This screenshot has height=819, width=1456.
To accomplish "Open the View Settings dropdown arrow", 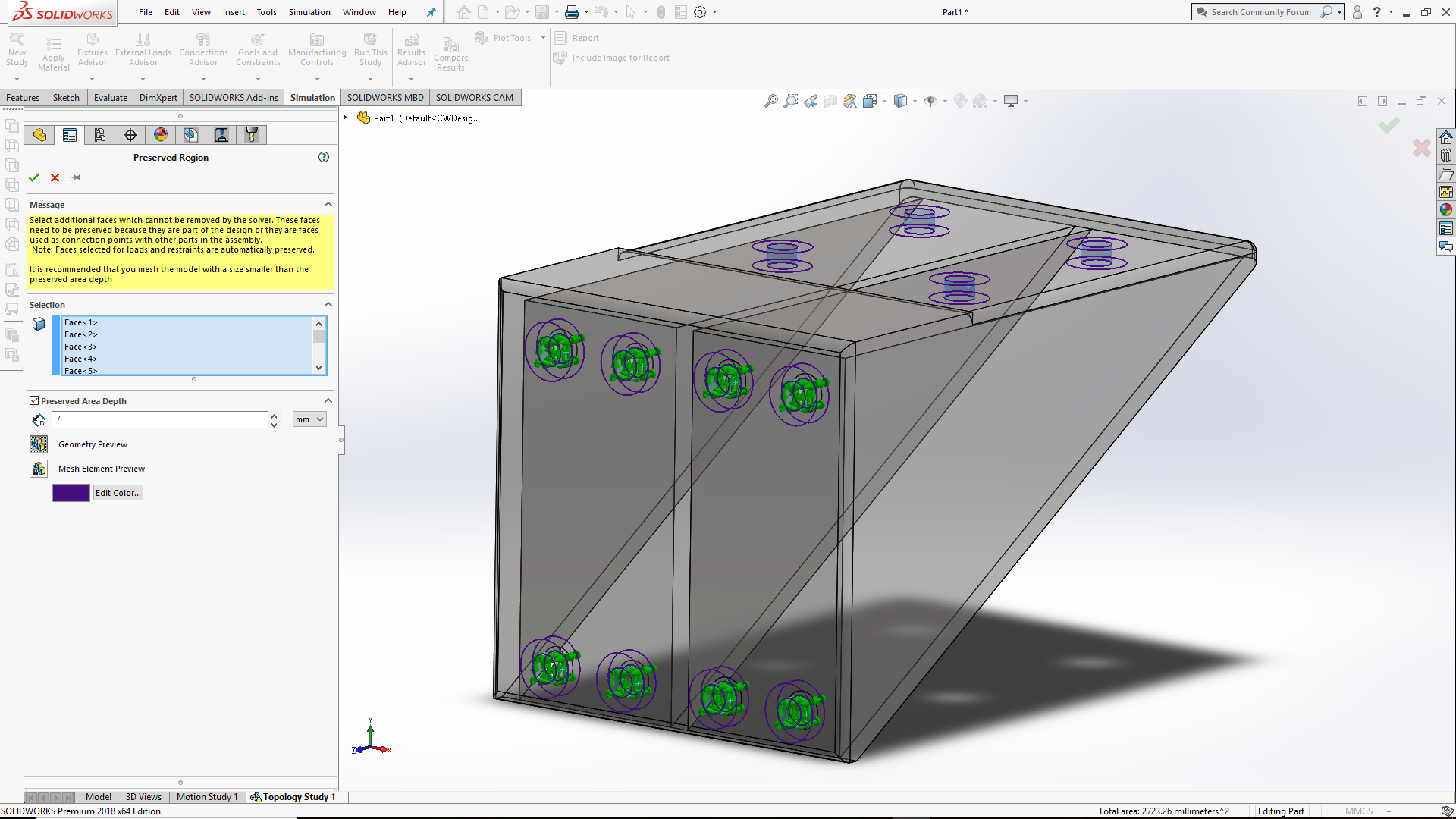I will click(1025, 101).
